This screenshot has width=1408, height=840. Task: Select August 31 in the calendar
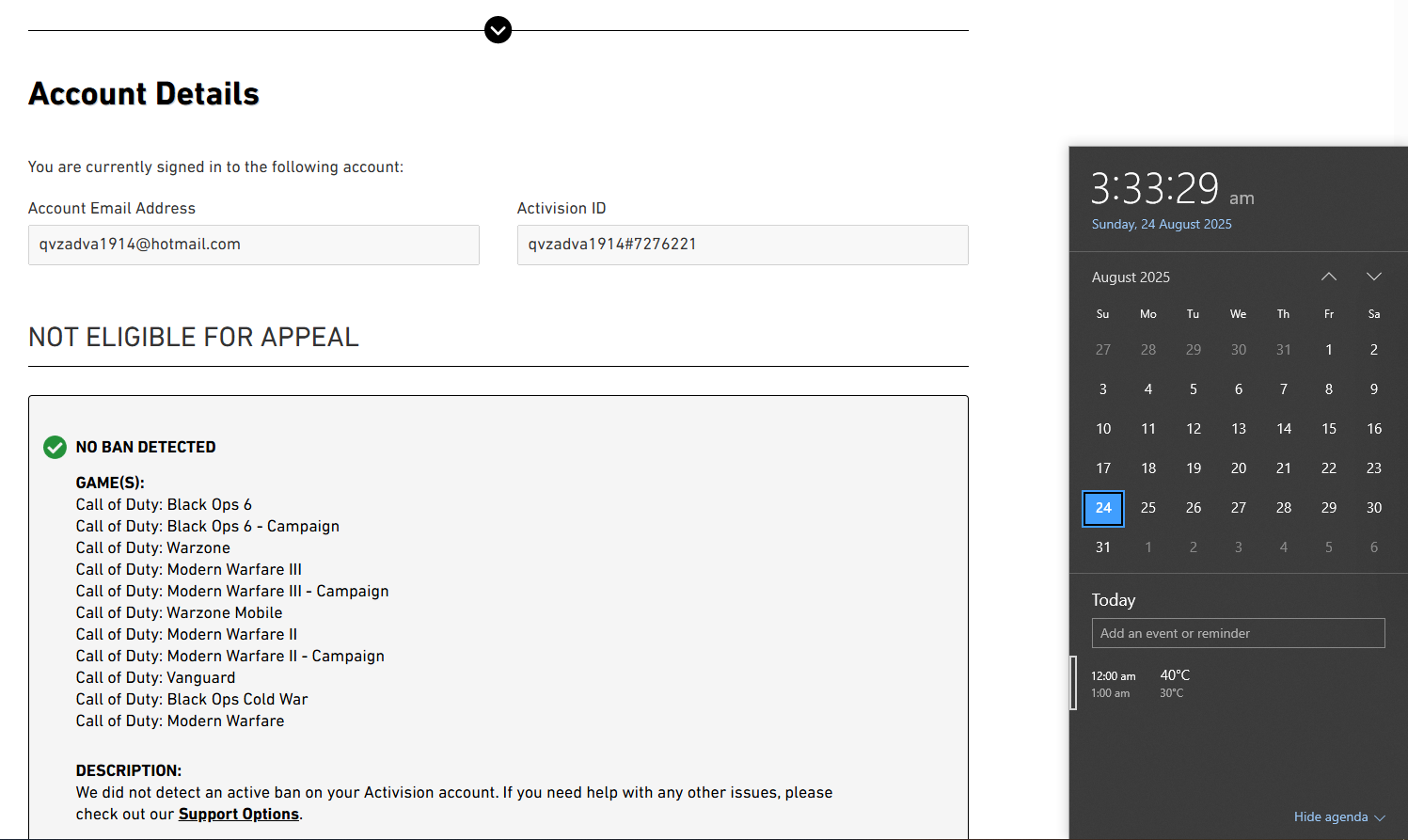pos(1103,547)
